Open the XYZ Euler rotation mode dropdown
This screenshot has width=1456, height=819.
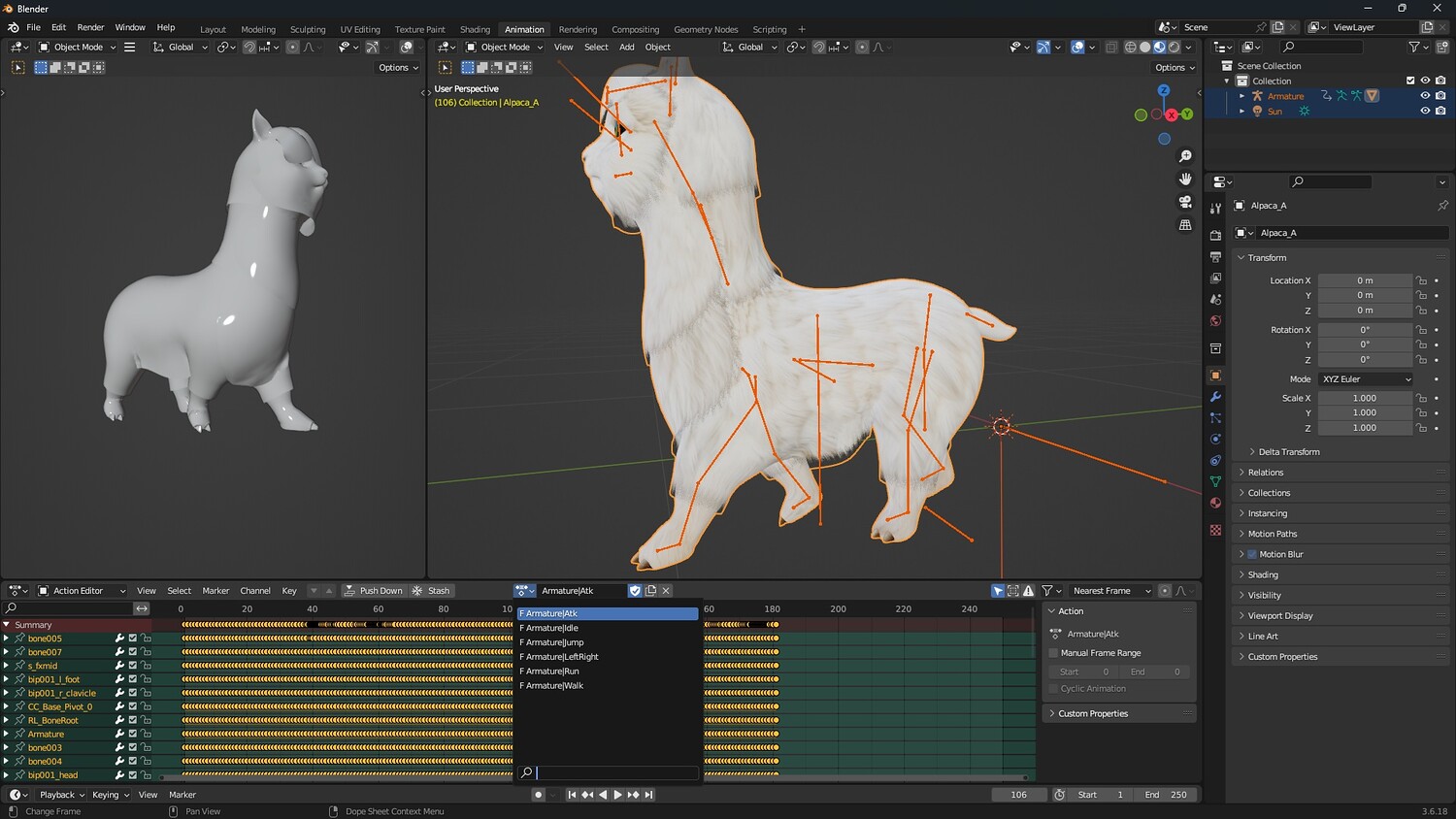1366,379
